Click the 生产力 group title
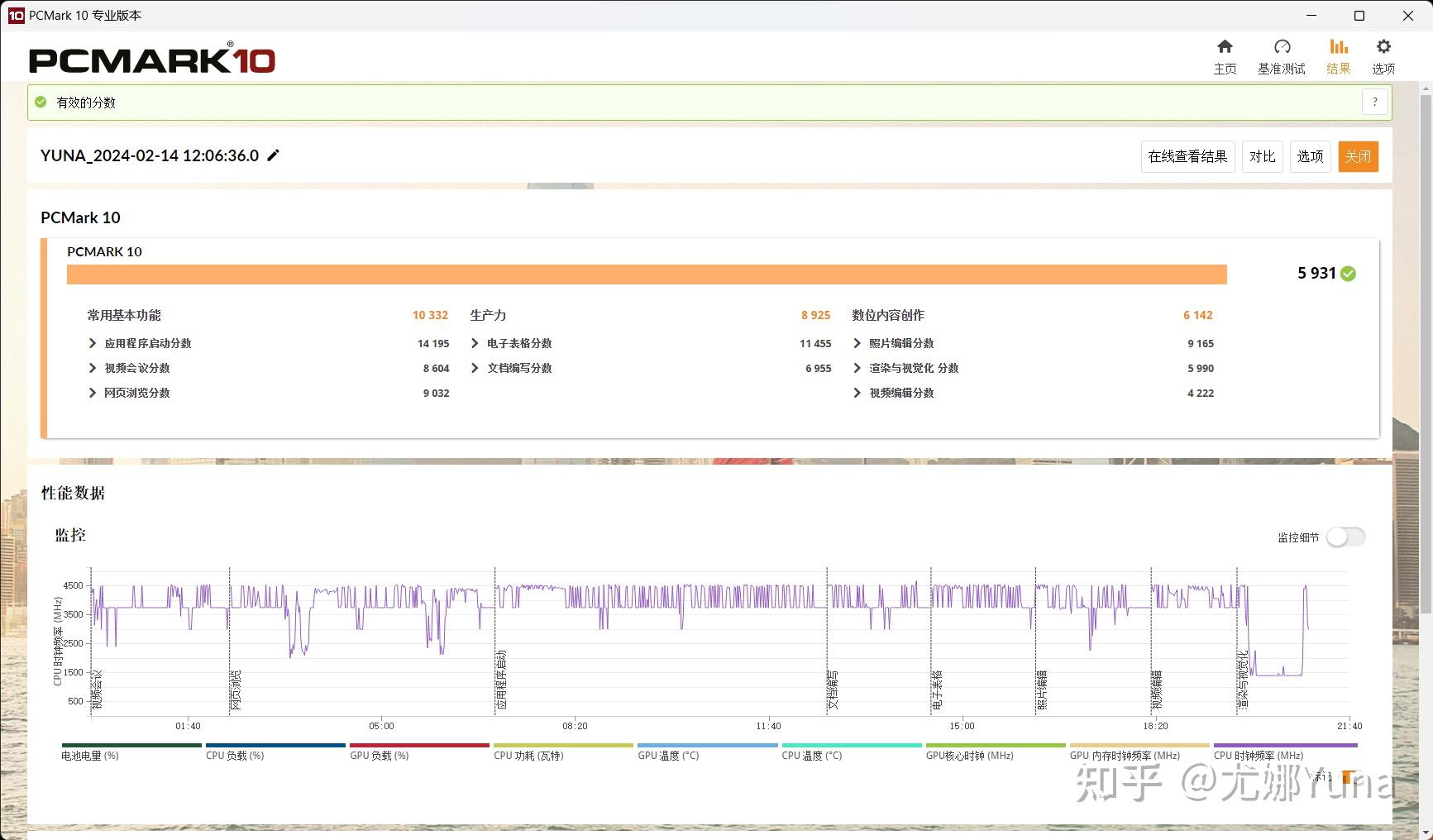 tap(488, 315)
